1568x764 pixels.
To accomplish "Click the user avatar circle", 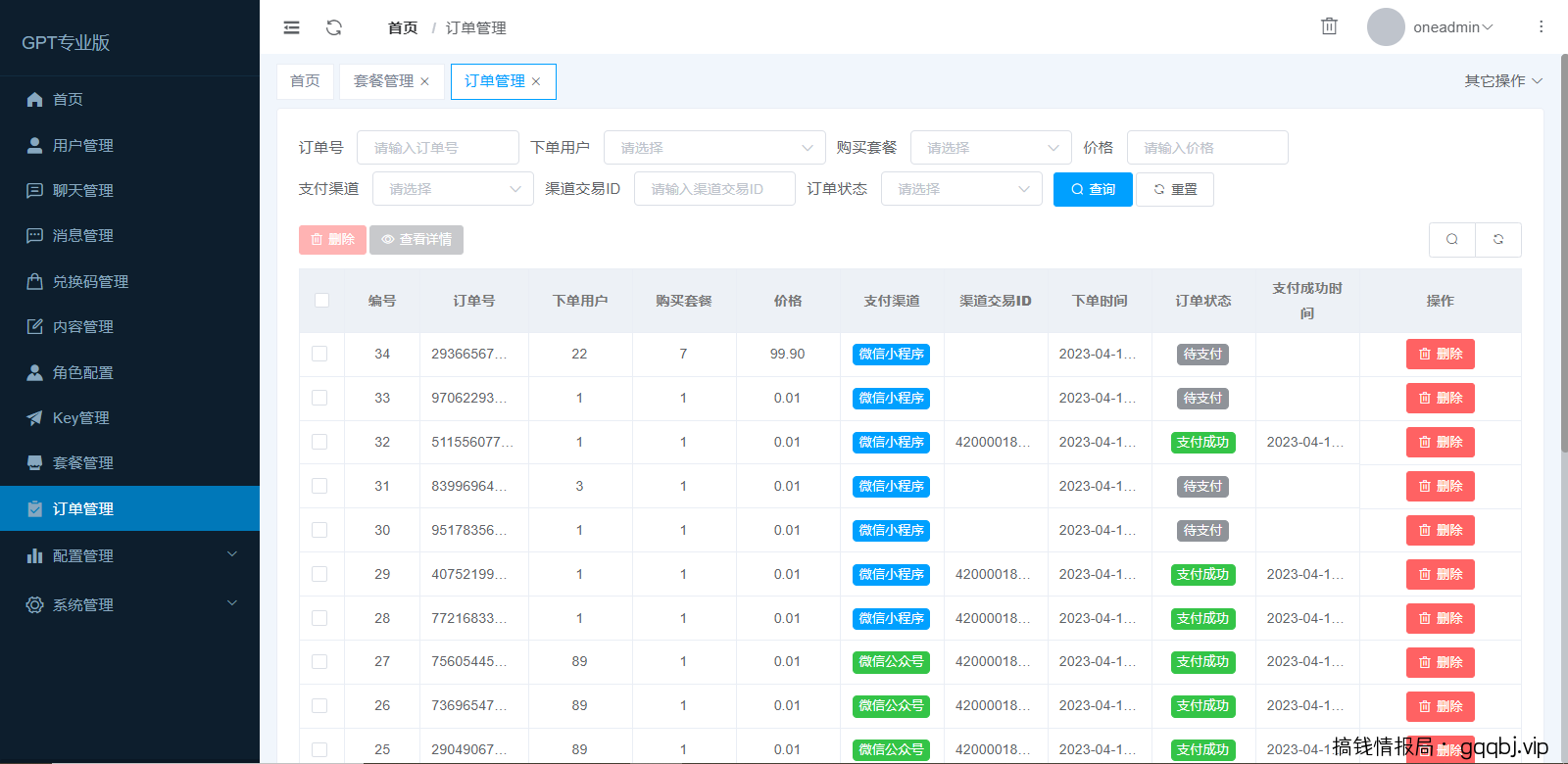I will [1386, 27].
